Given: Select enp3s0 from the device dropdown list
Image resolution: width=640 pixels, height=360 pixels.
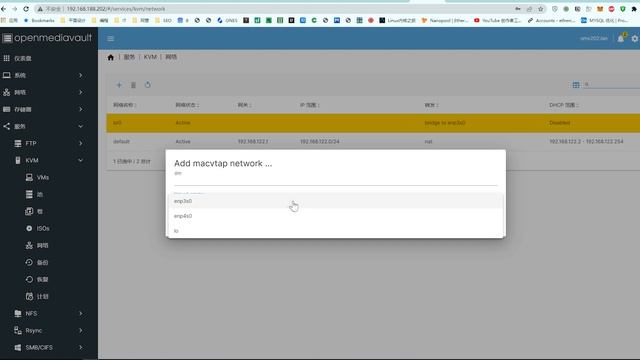Looking at the screenshot, I should click(x=336, y=201).
